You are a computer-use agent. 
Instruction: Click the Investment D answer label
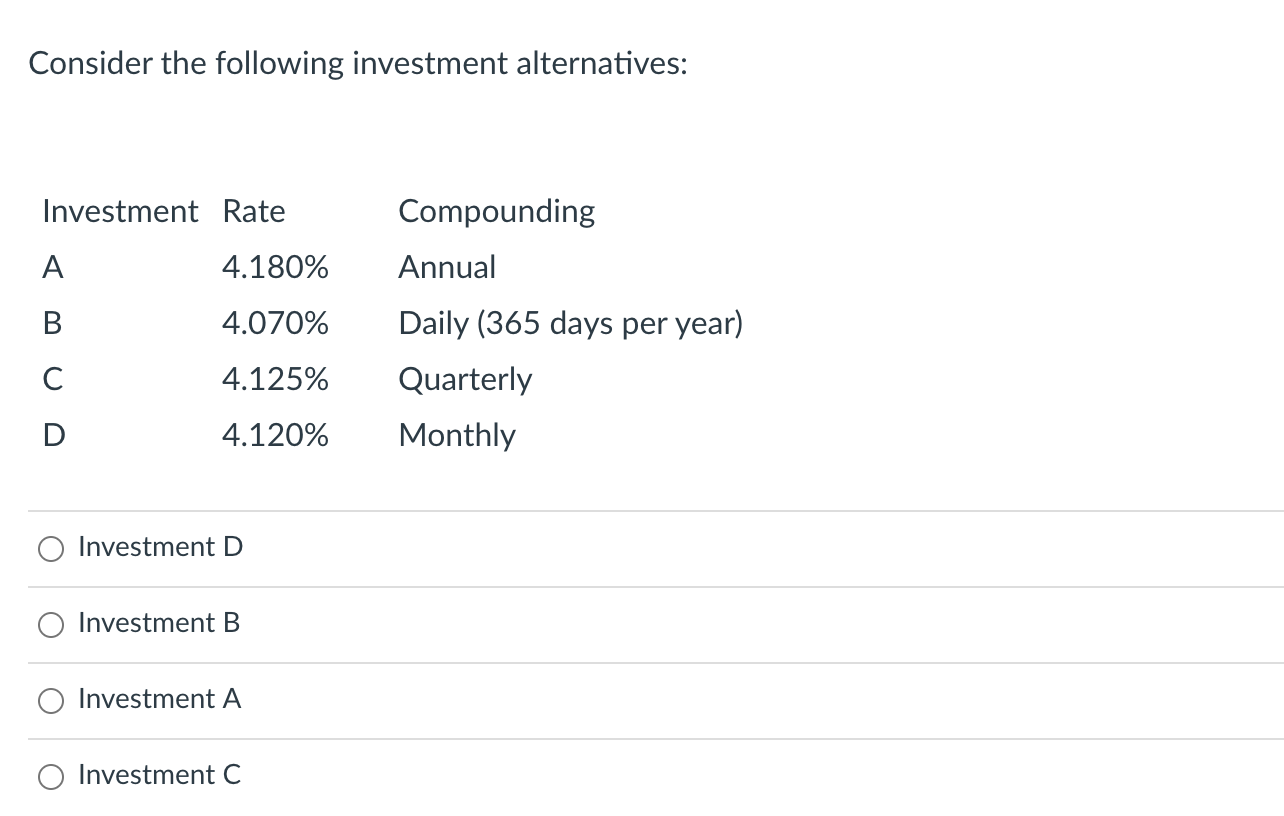coord(160,547)
